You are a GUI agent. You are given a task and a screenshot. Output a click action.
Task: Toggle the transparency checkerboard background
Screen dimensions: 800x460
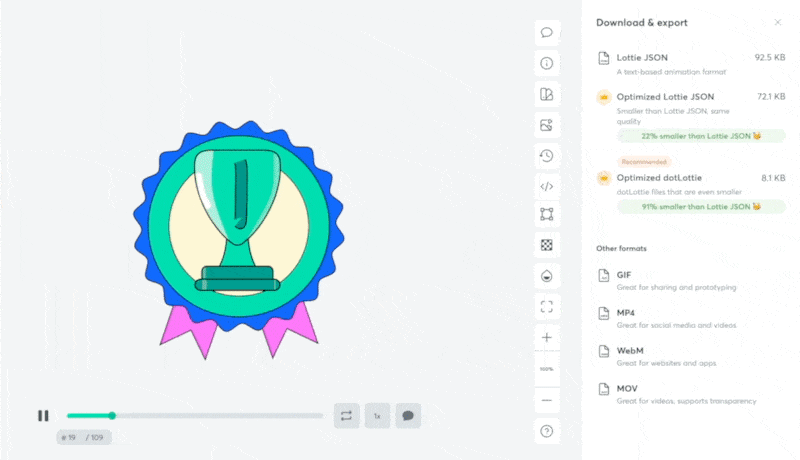pyautogui.click(x=547, y=244)
